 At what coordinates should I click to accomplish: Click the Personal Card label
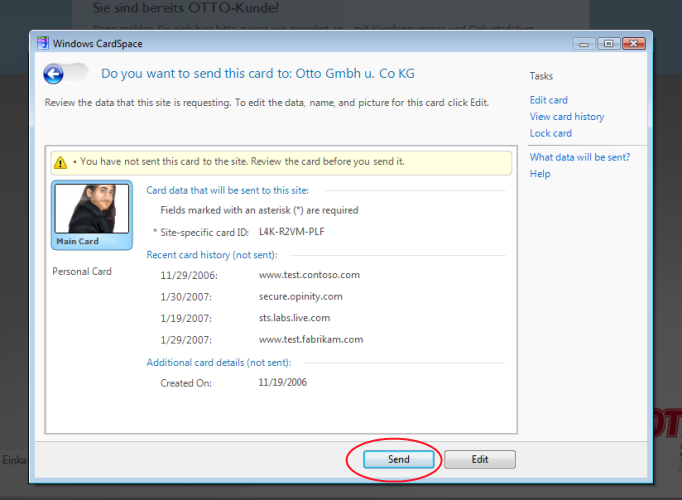tap(82, 272)
